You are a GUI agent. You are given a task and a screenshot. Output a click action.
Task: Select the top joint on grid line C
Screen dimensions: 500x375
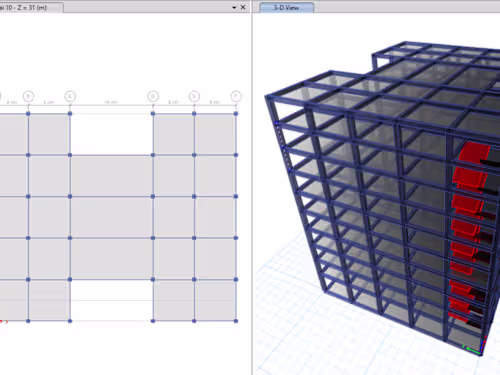70,114
